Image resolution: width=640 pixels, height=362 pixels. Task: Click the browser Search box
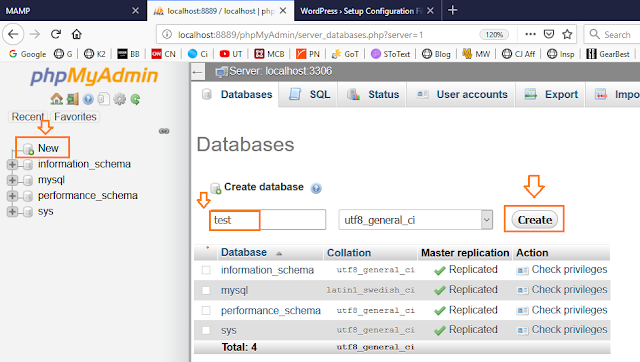[612, 35]
